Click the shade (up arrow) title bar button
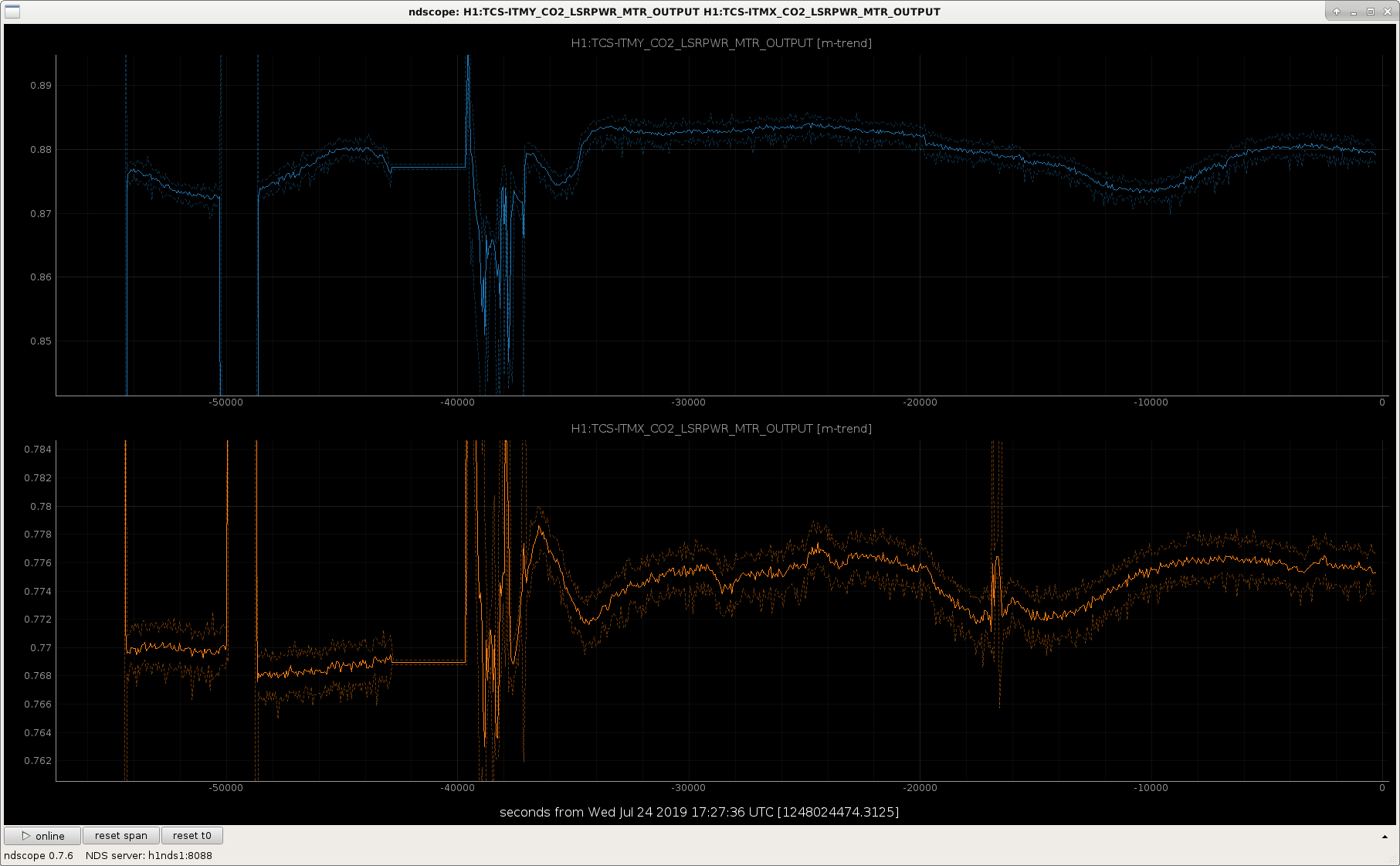This screenshot has width=1400, height=866. point(1337,12)
